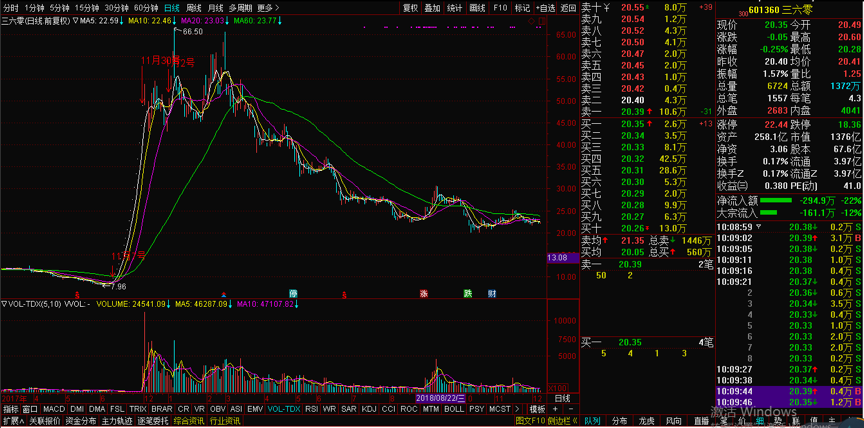Click the 统计 statistics button
The width and height of the screenshot is (864, 428).
454,7
